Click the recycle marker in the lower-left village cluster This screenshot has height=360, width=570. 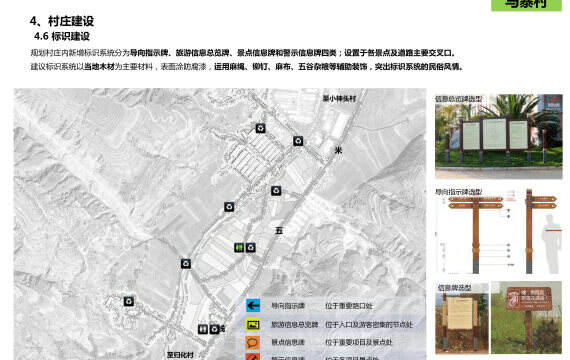coord(129,301)
